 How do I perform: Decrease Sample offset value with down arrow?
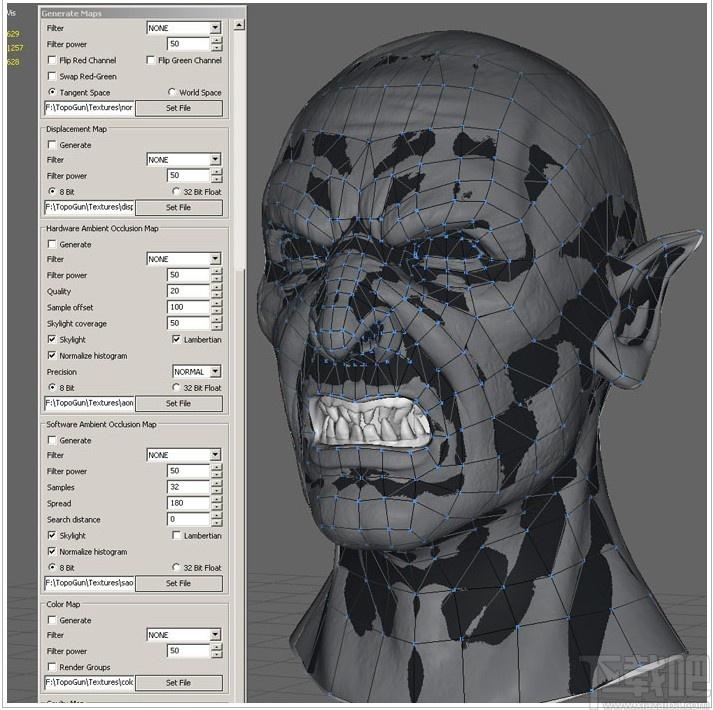pyautogui.click(x=217, y=311)
